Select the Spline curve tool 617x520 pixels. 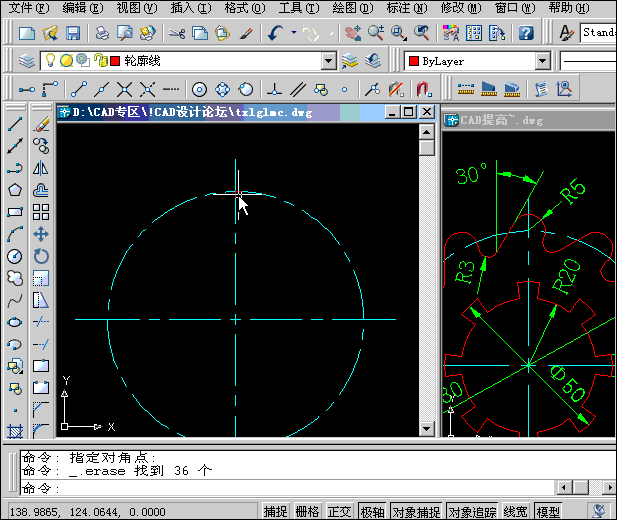pos(15,301)
